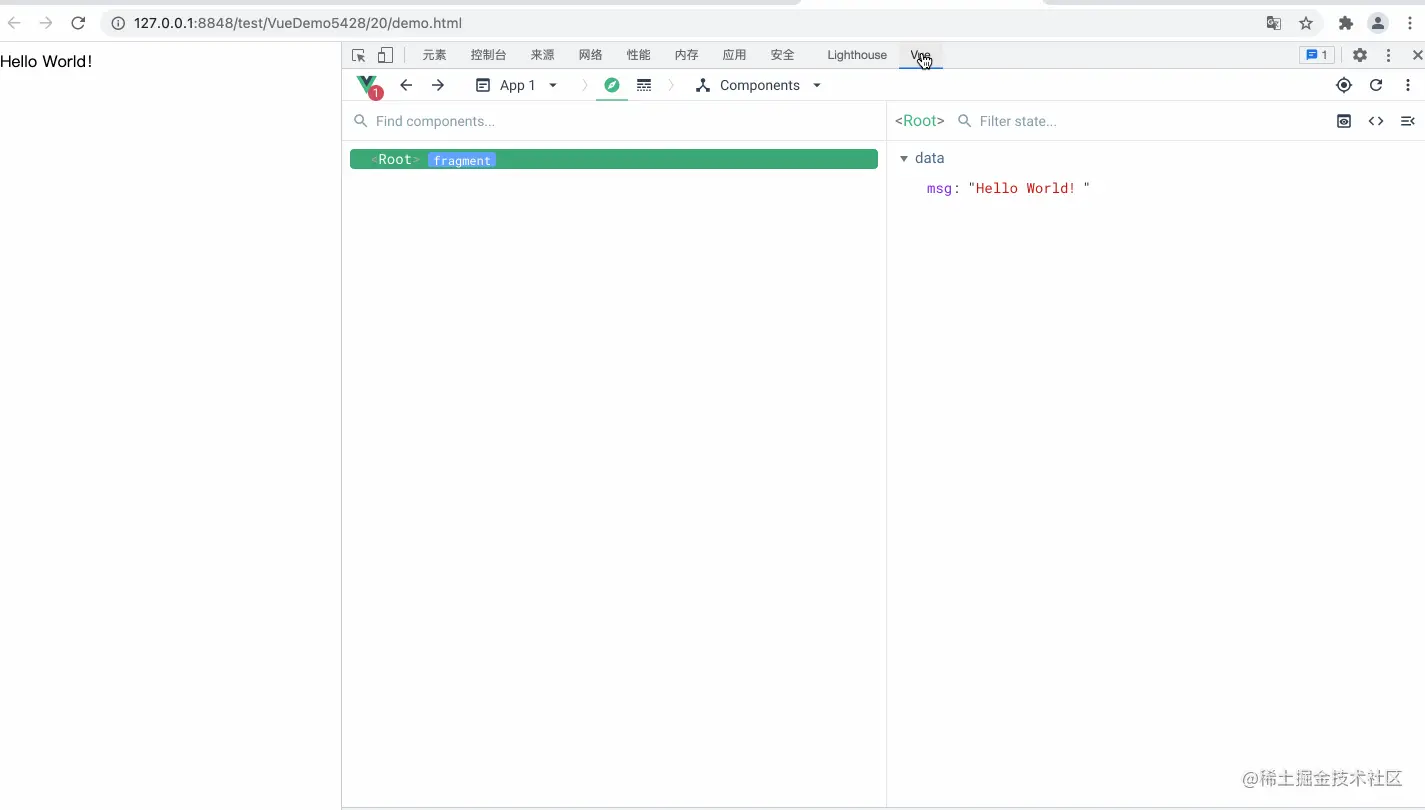The height and width of the screenshot is (810, 1425).
Task: Click the <Root> label in state panel
Action: 920,121
